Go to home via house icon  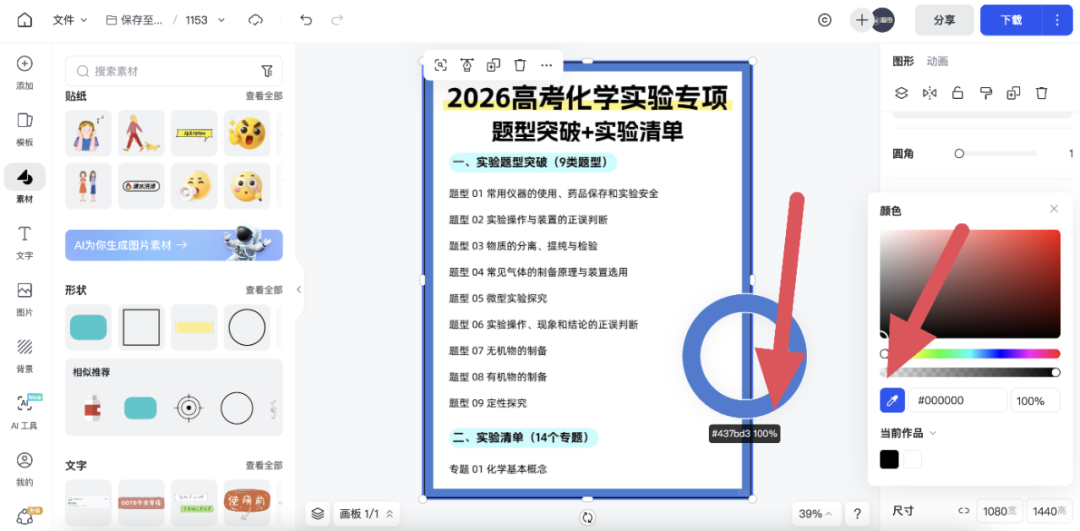tap(25, 20)
